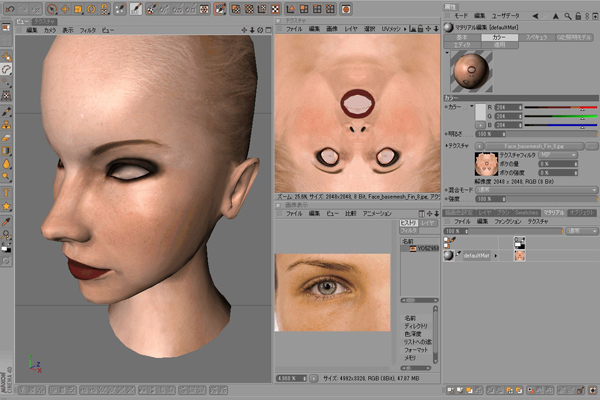Switch to the スペキュラ tab
The height and width of the screenshot is (400, 600).
coord(538,37)
